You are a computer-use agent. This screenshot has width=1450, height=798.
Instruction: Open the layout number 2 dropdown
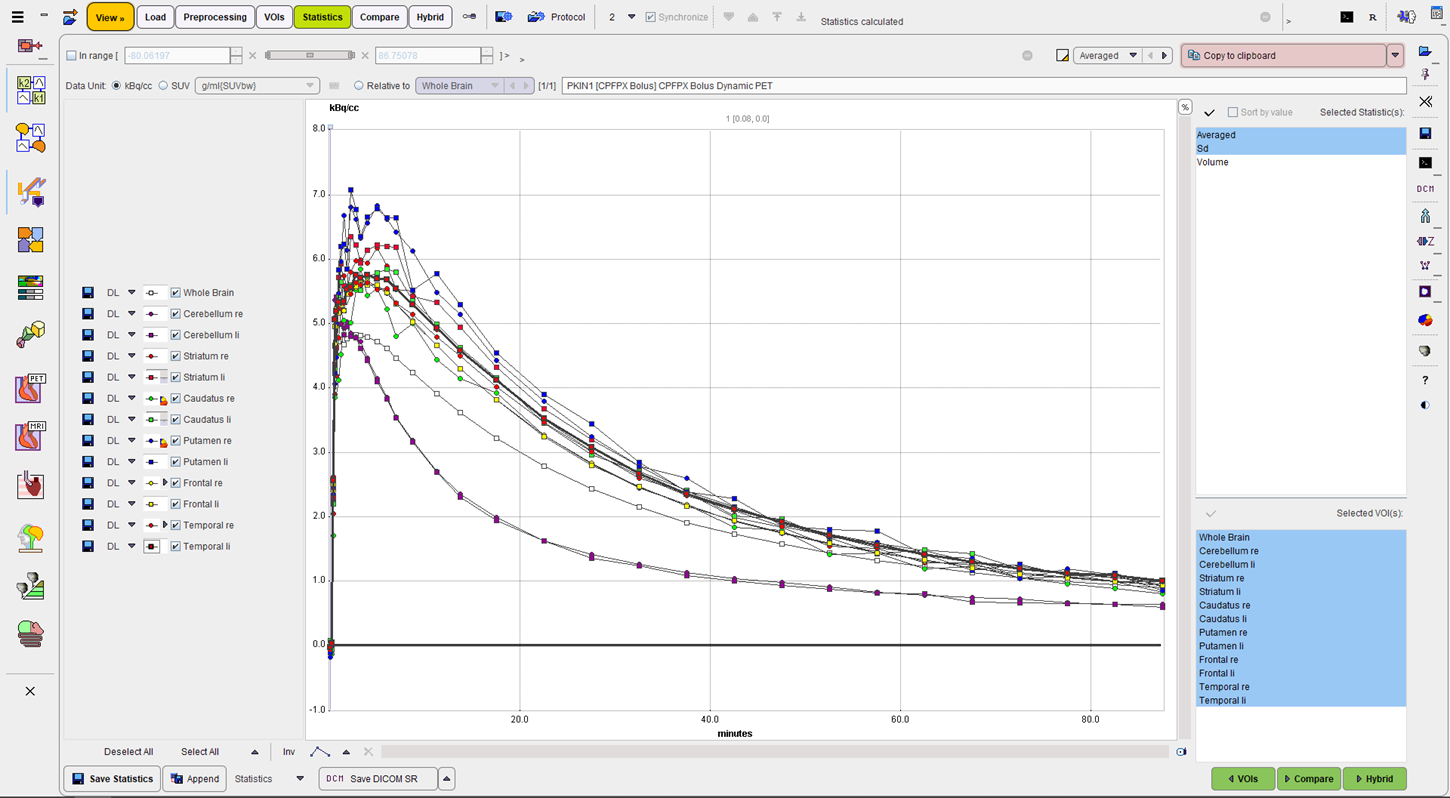coord(631,17)
